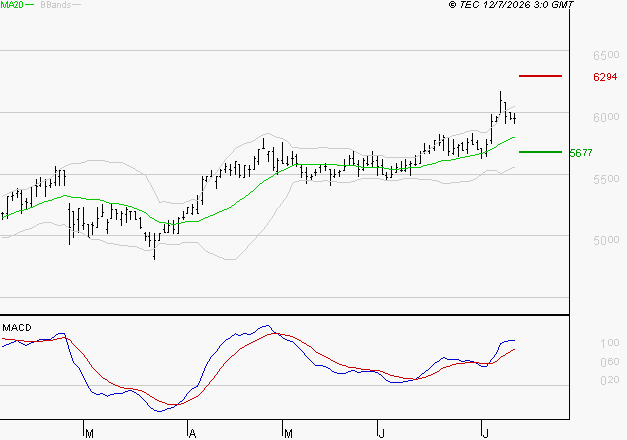Select the red 6294 resistance line

(x=540, y=76)
